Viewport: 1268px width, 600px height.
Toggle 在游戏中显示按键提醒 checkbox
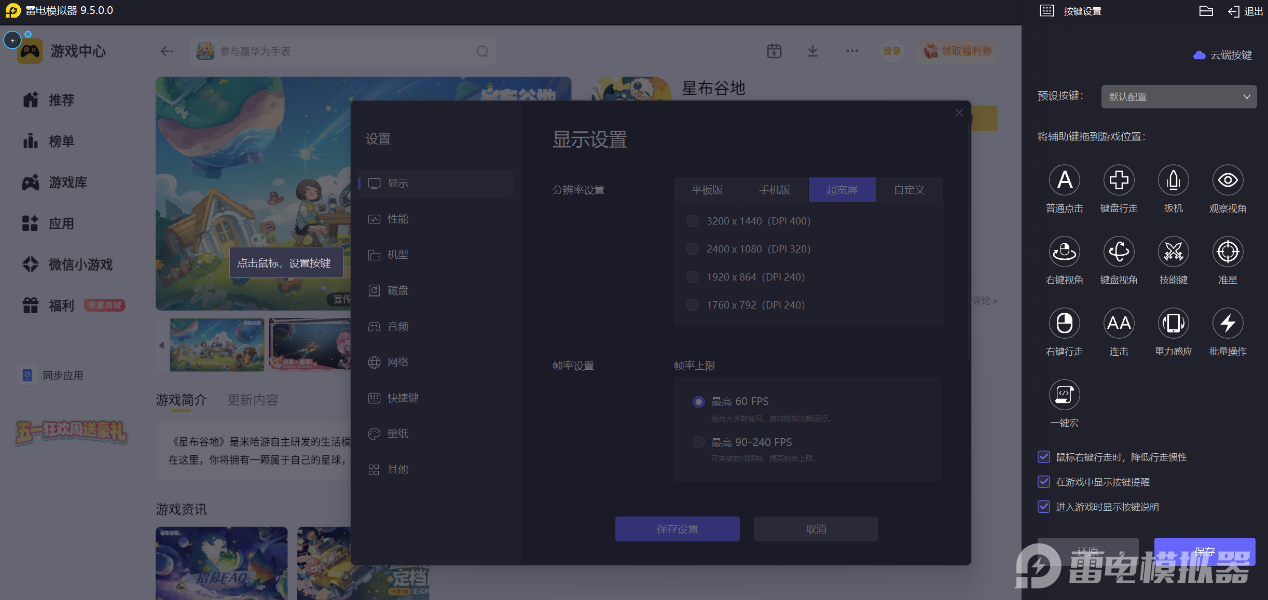click(1044, 482)
